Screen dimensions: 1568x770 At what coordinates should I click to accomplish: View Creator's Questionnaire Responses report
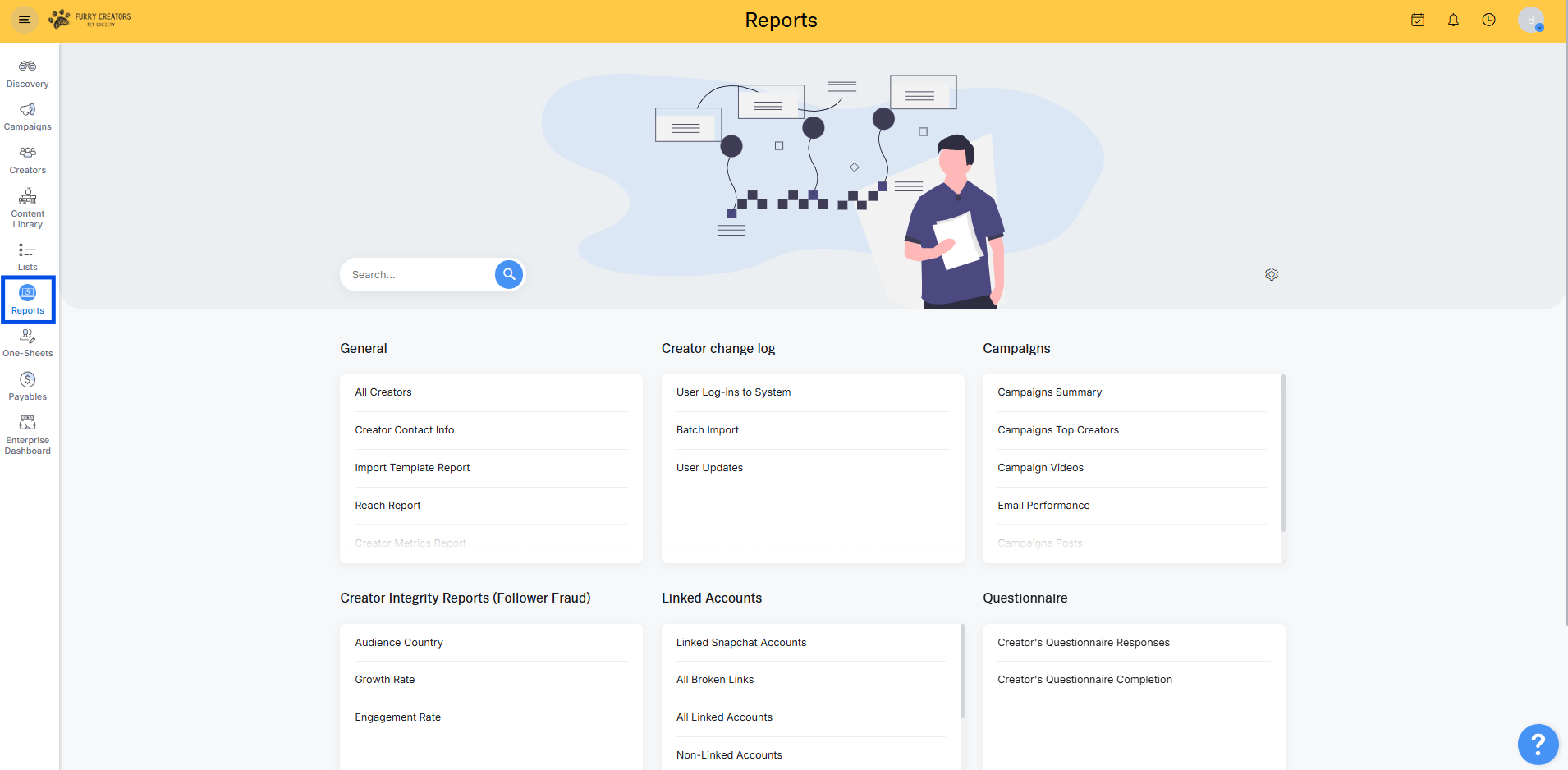click(x=1083, y=643)
